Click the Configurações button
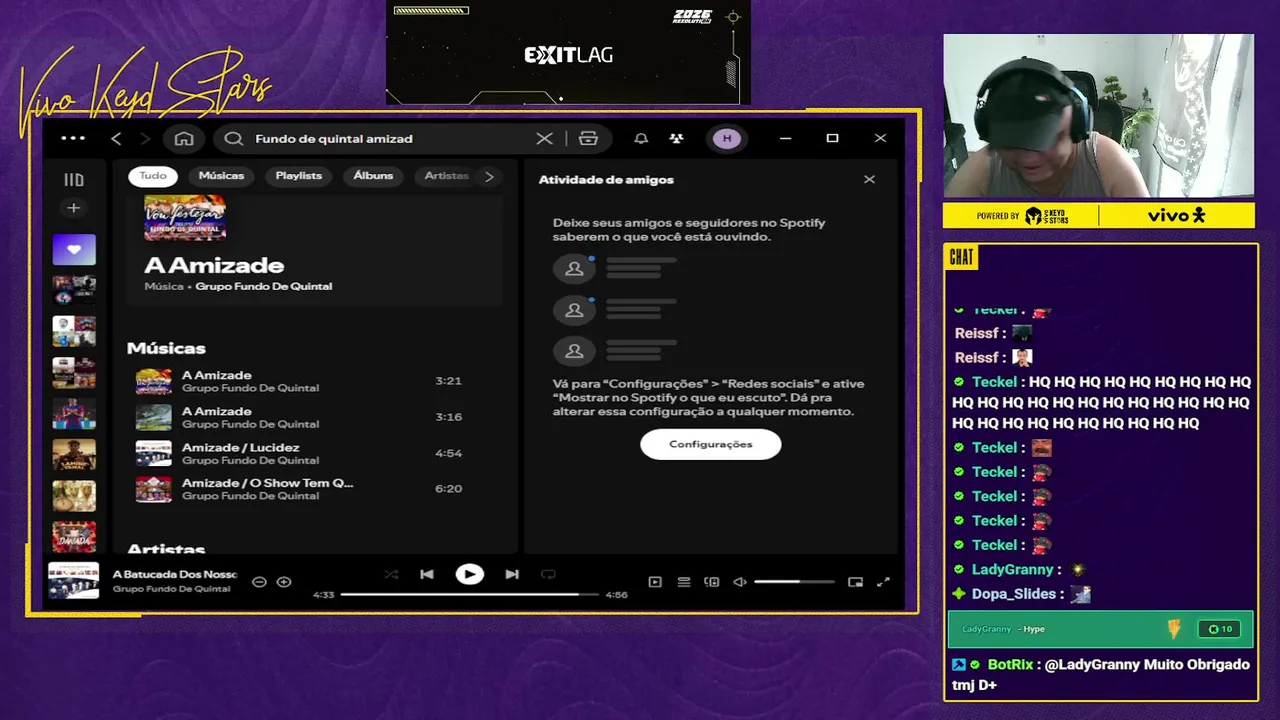 coord(711,444)
